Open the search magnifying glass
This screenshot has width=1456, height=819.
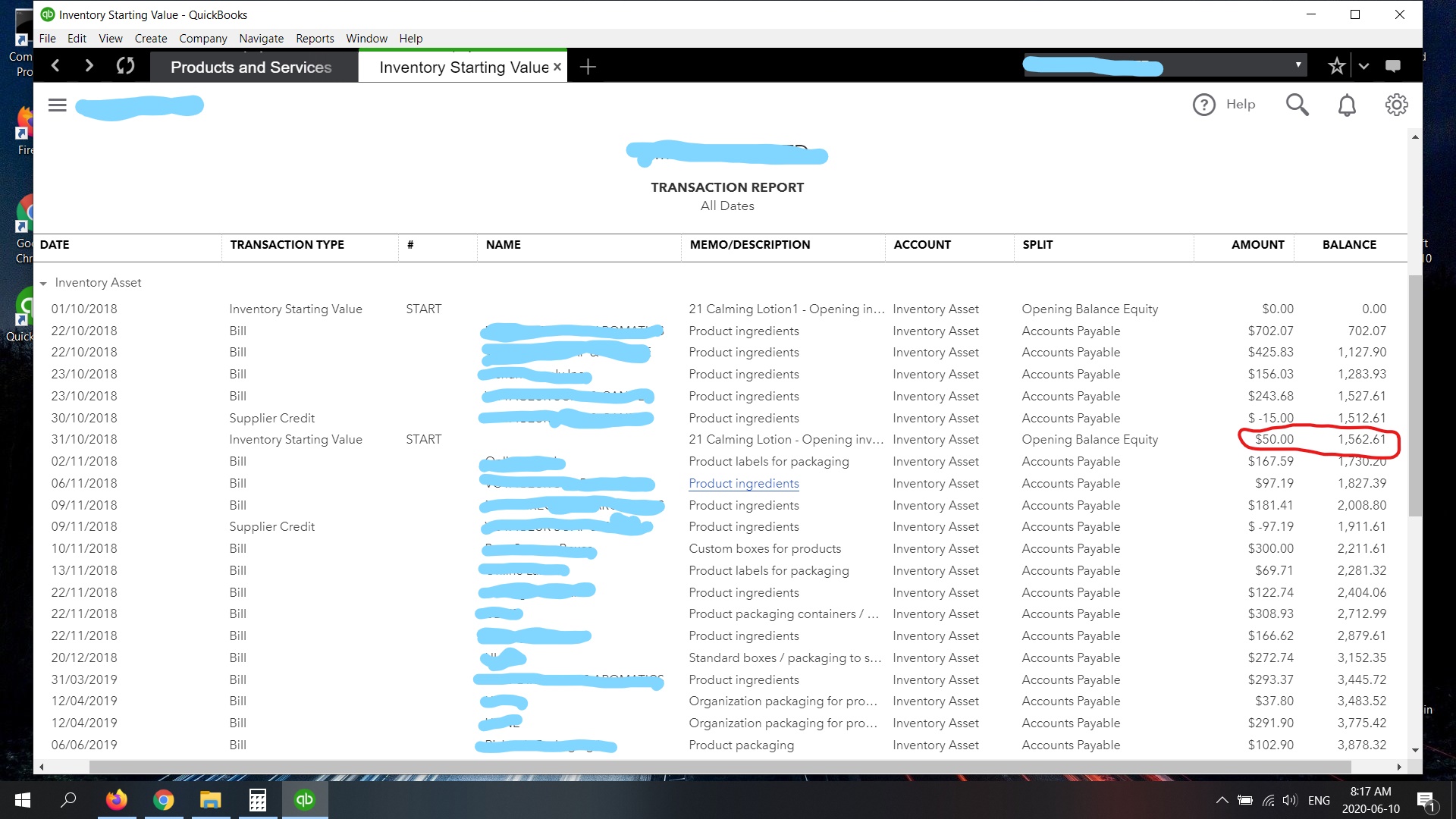click(x=1297, y=105)
